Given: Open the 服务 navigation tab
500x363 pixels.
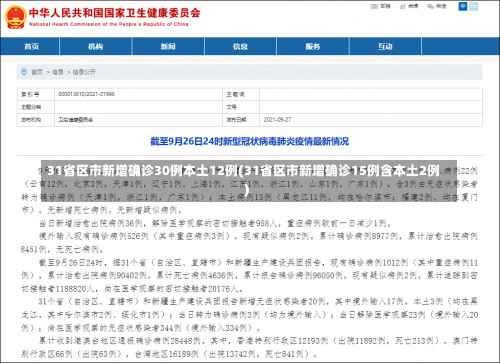Looking at the screenshot, I should point(313,46).
